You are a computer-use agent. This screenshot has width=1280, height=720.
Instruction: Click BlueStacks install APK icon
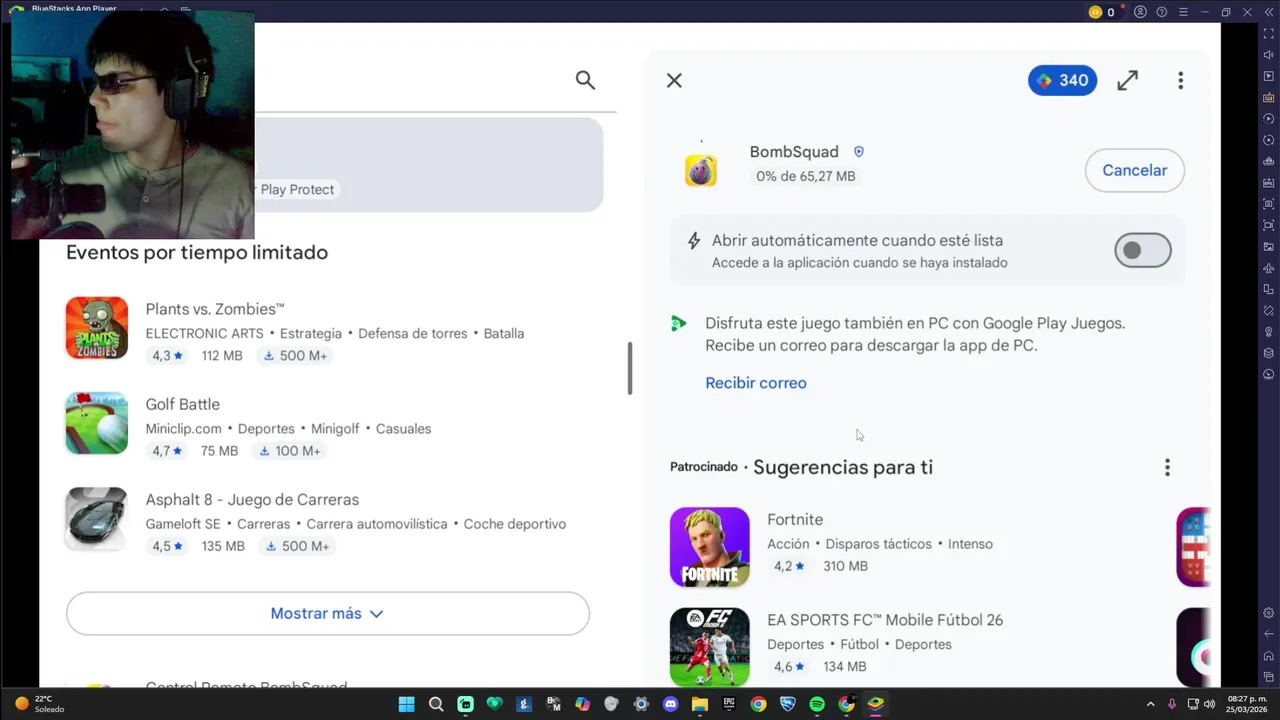(x=1269, y=183)
